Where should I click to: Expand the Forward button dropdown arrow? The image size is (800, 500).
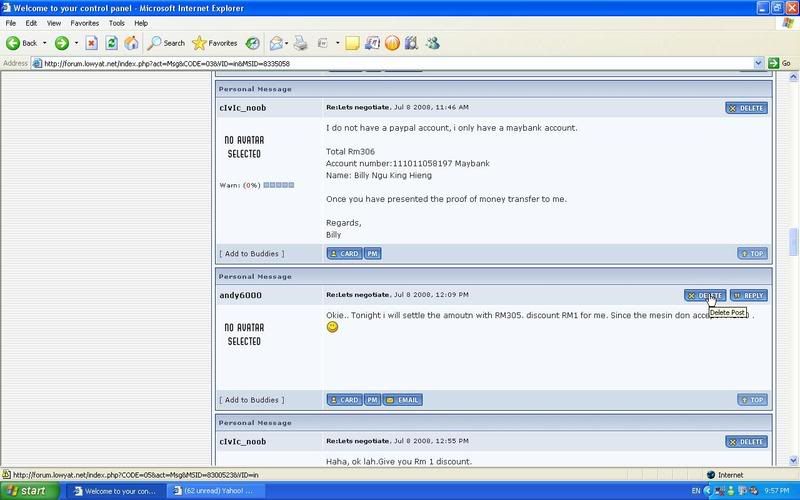click(x=76, y=43)
